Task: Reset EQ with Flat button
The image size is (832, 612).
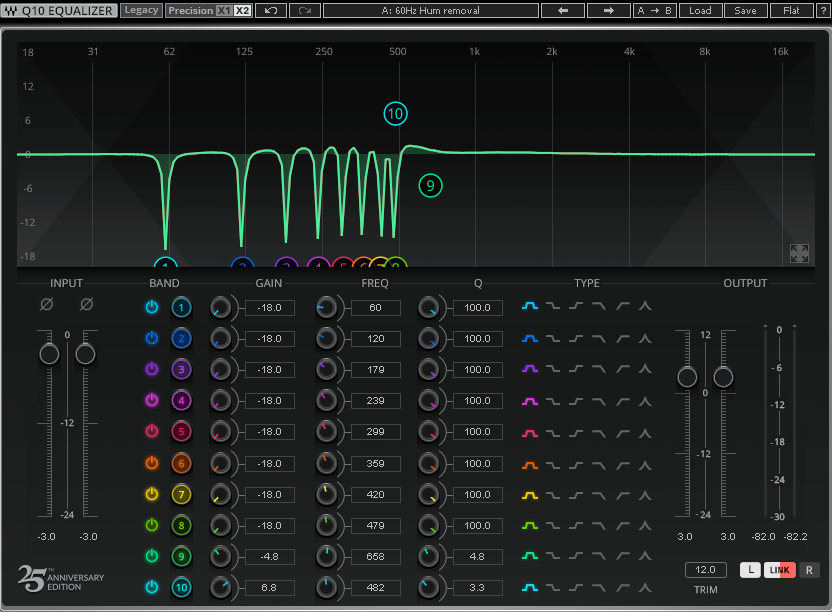Action: (x=791, y=11)
